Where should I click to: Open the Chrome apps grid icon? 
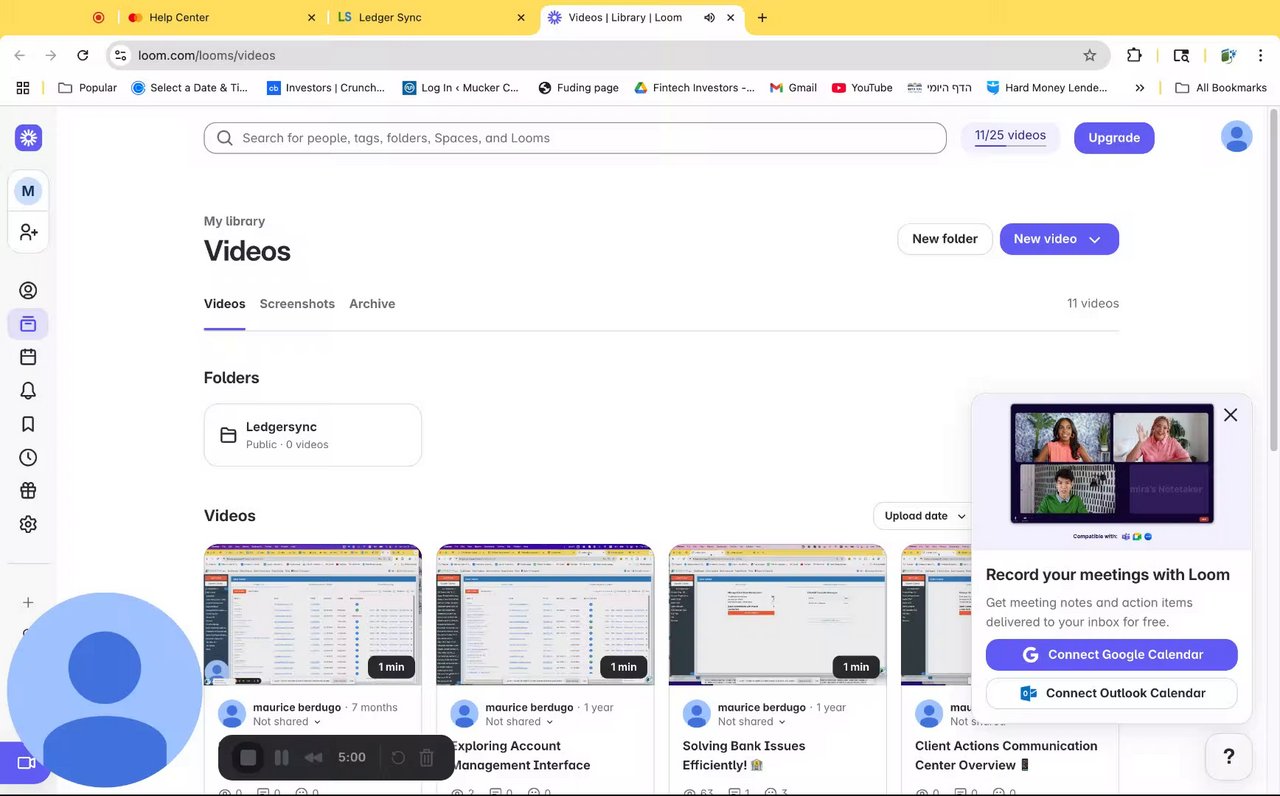[23, 88]
